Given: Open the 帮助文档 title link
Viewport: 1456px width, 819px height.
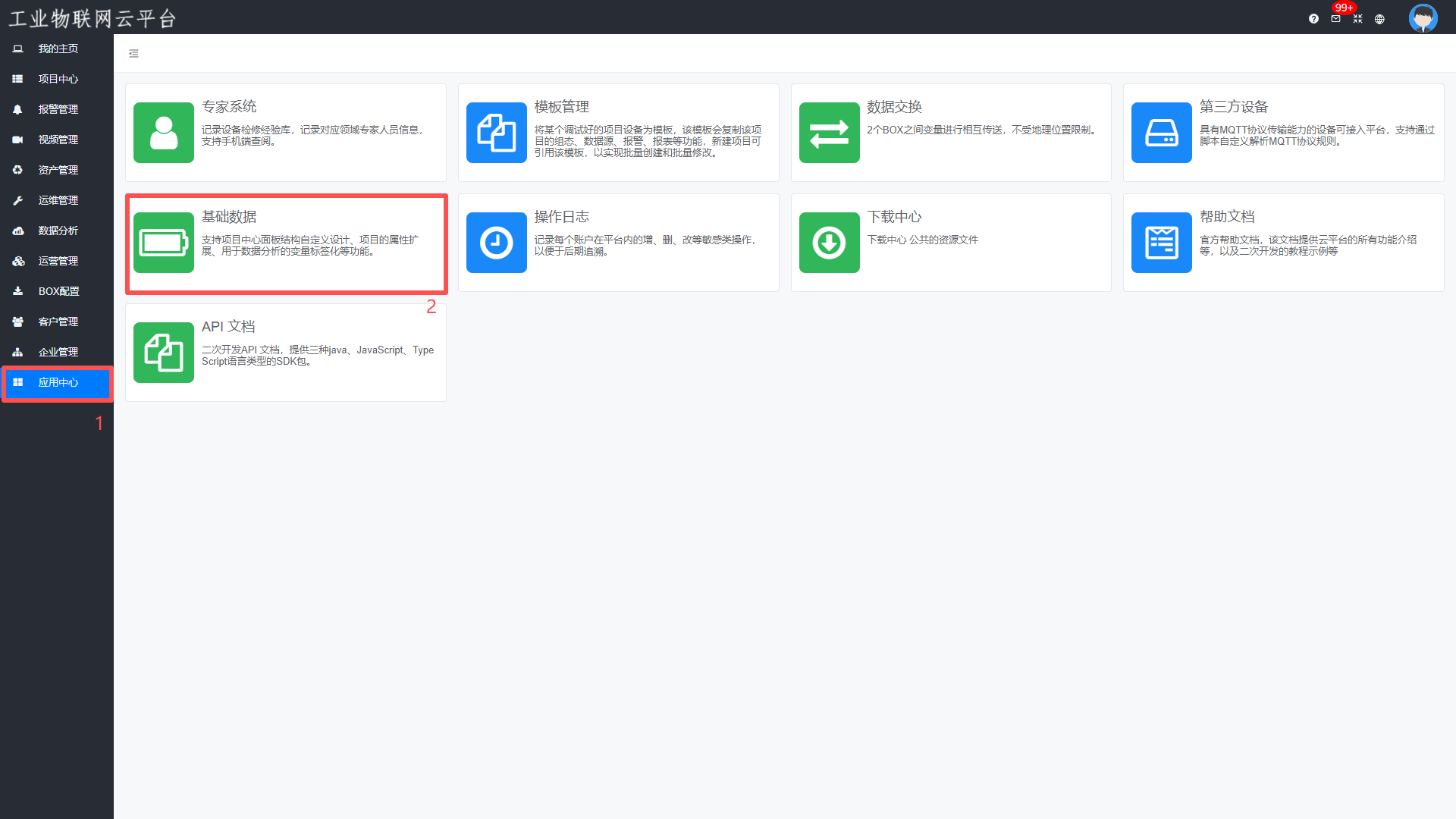Looking at the screenshot, I should [x=1226, y=217].
